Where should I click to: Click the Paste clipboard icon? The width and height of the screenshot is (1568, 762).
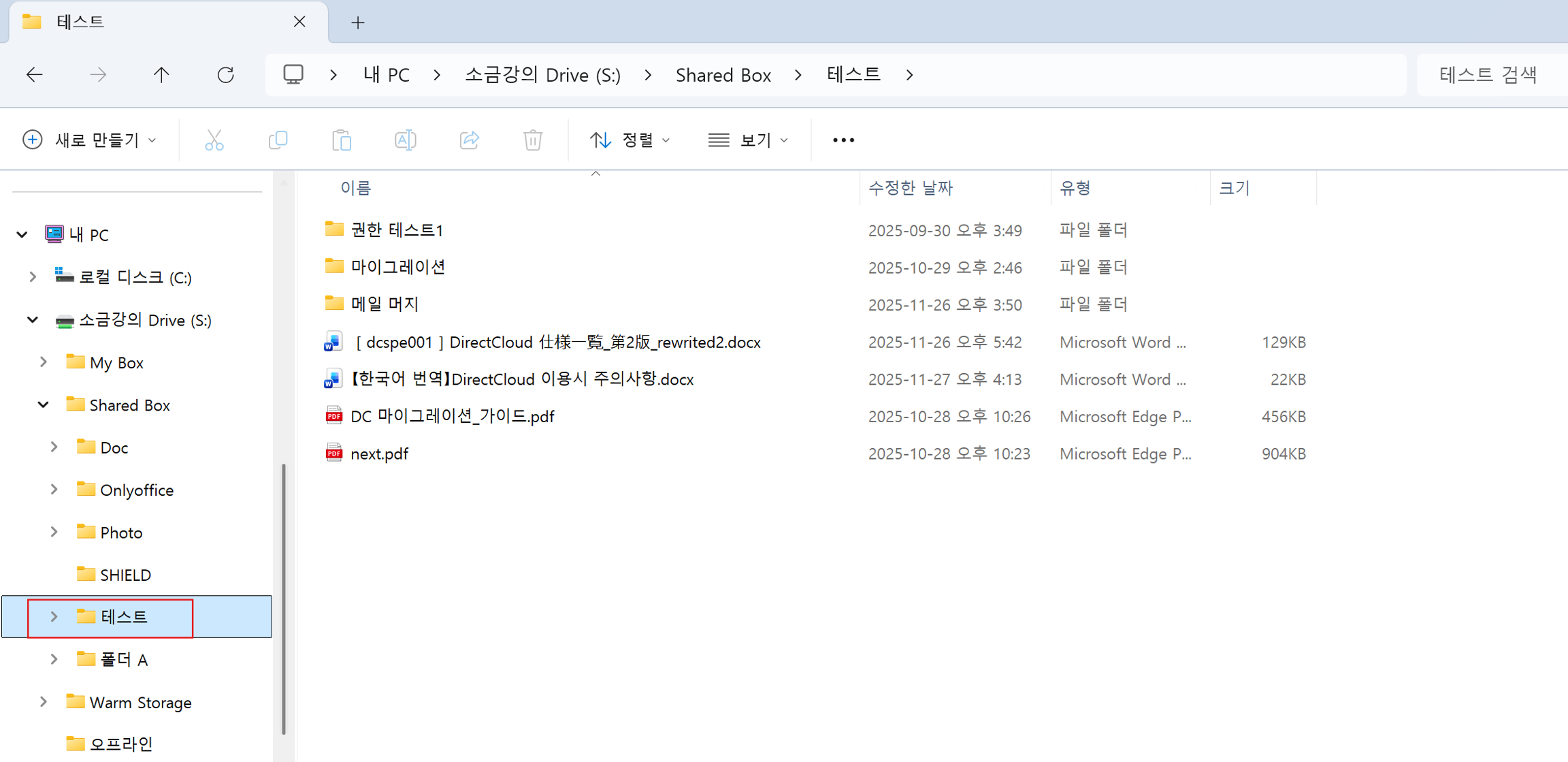point(342,140)
